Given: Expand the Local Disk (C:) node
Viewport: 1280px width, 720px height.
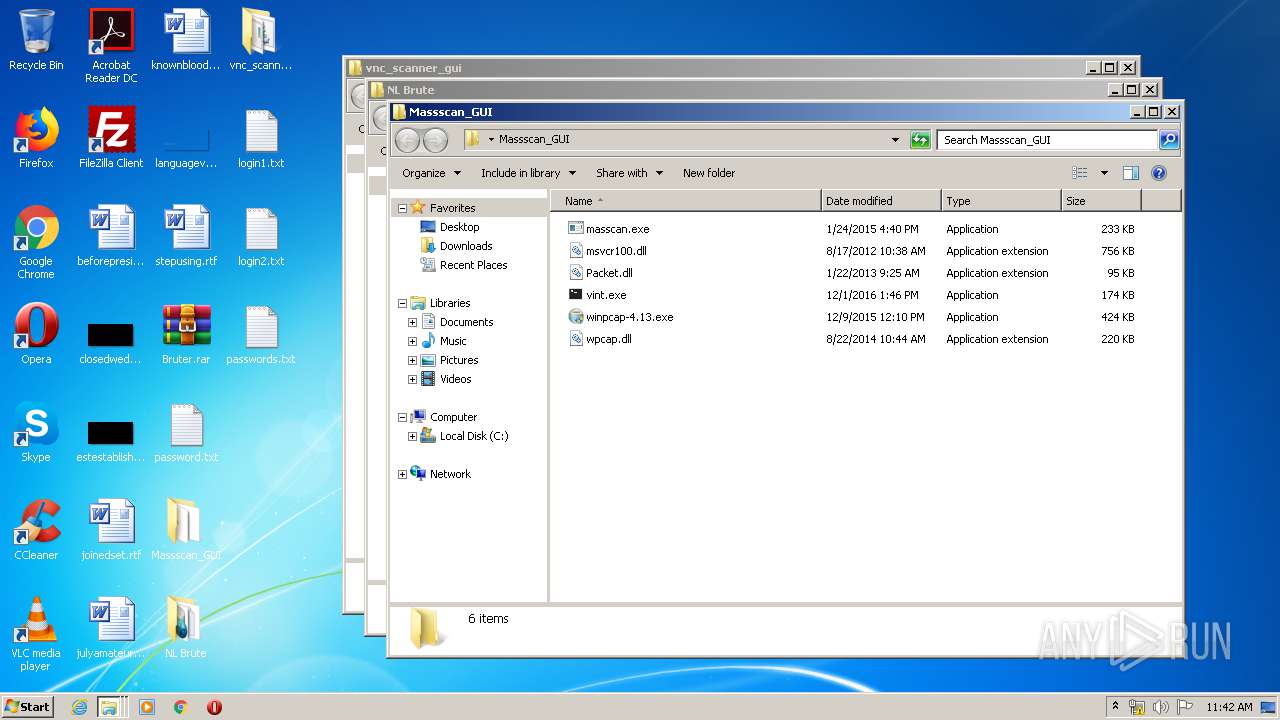Looking at the screenshot, I should (412, 436).
